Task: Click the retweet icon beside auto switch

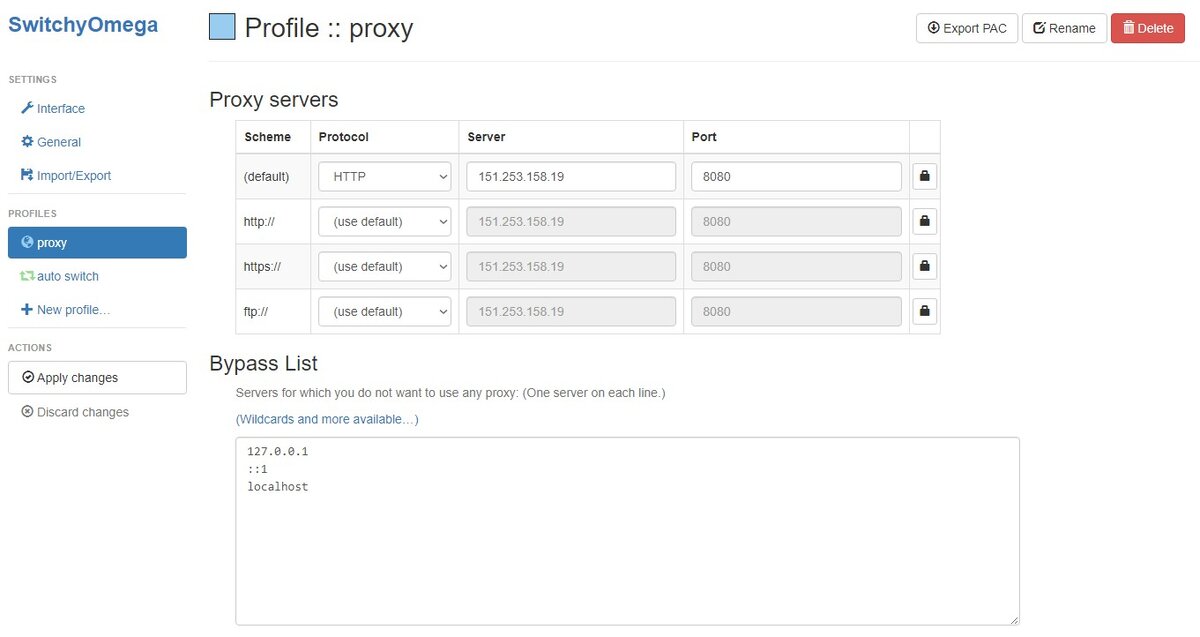Action: 27,276
